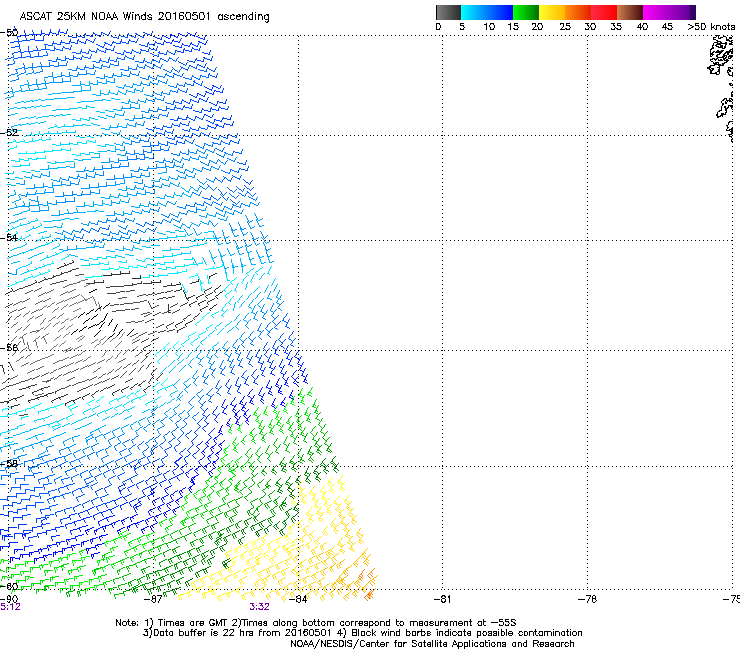740x650 pixels.
Task: Click the '30' label under the color bar
Action: point(590,27)
